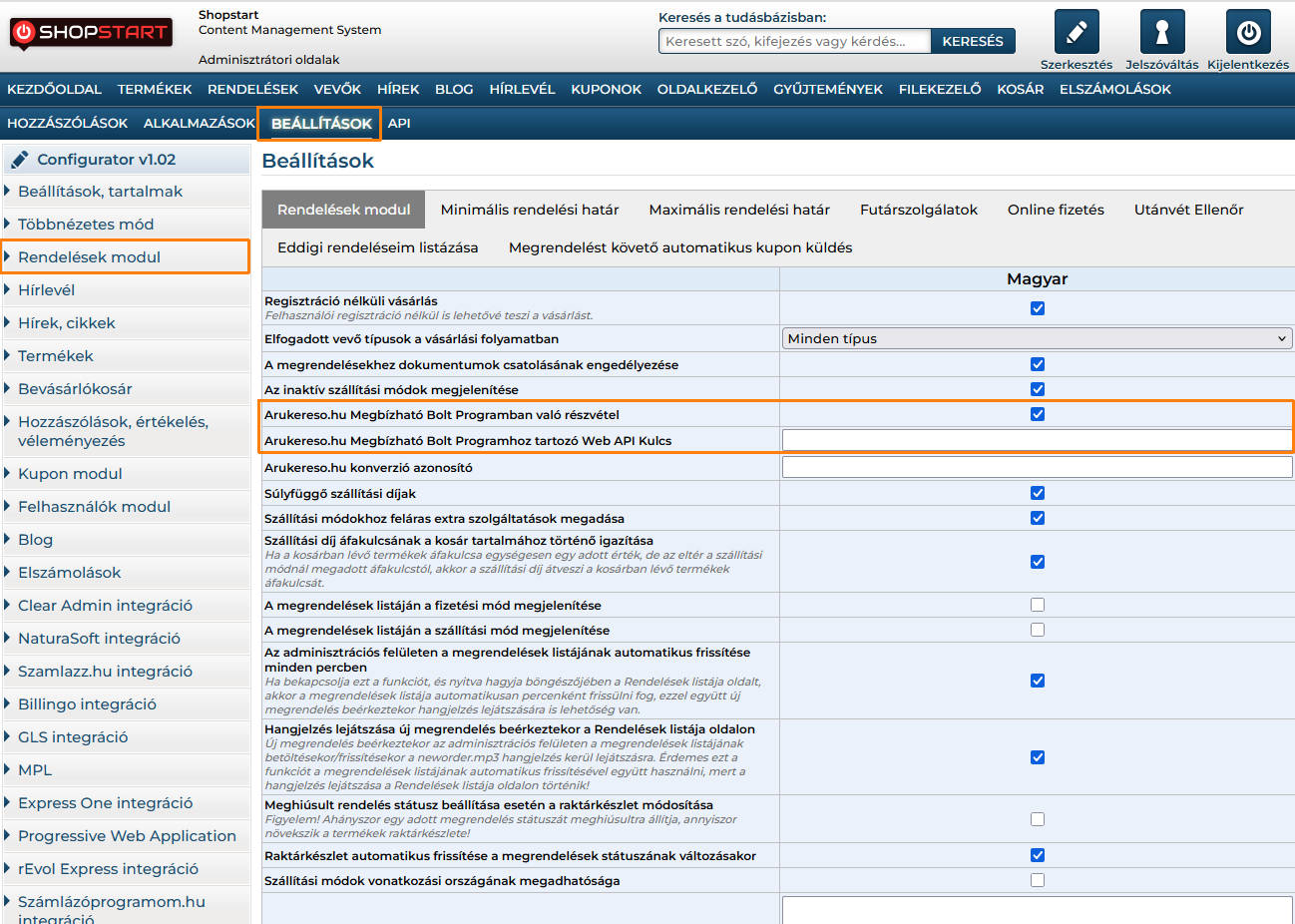
Task: Open NaturaSoft integráció sidebar item
Action: [x=126, y=639]
